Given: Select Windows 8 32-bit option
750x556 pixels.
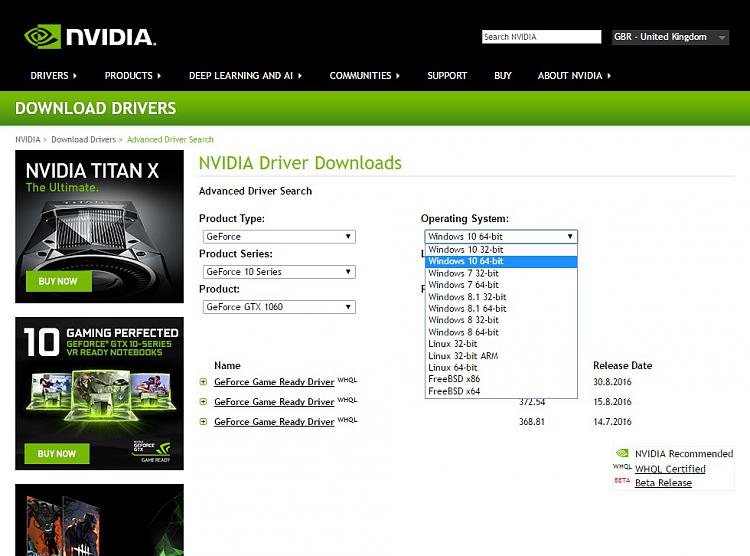Looking at the screenshot, I should tap(501, 320).
